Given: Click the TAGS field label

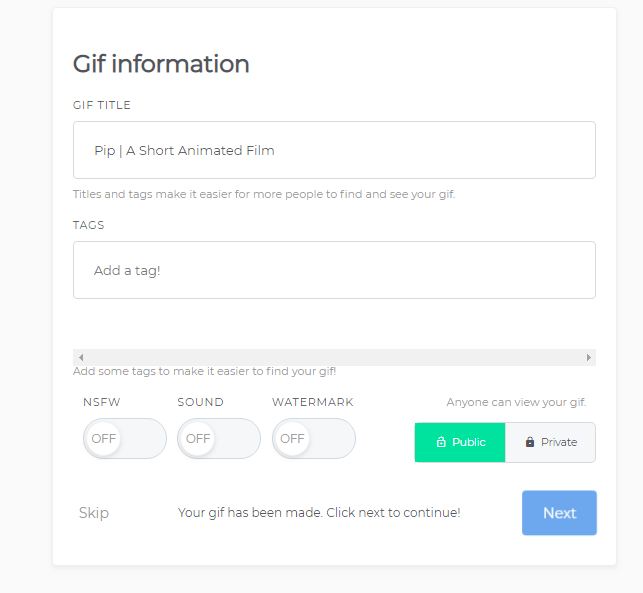Looking at the screenshot, I should point(88,225).
